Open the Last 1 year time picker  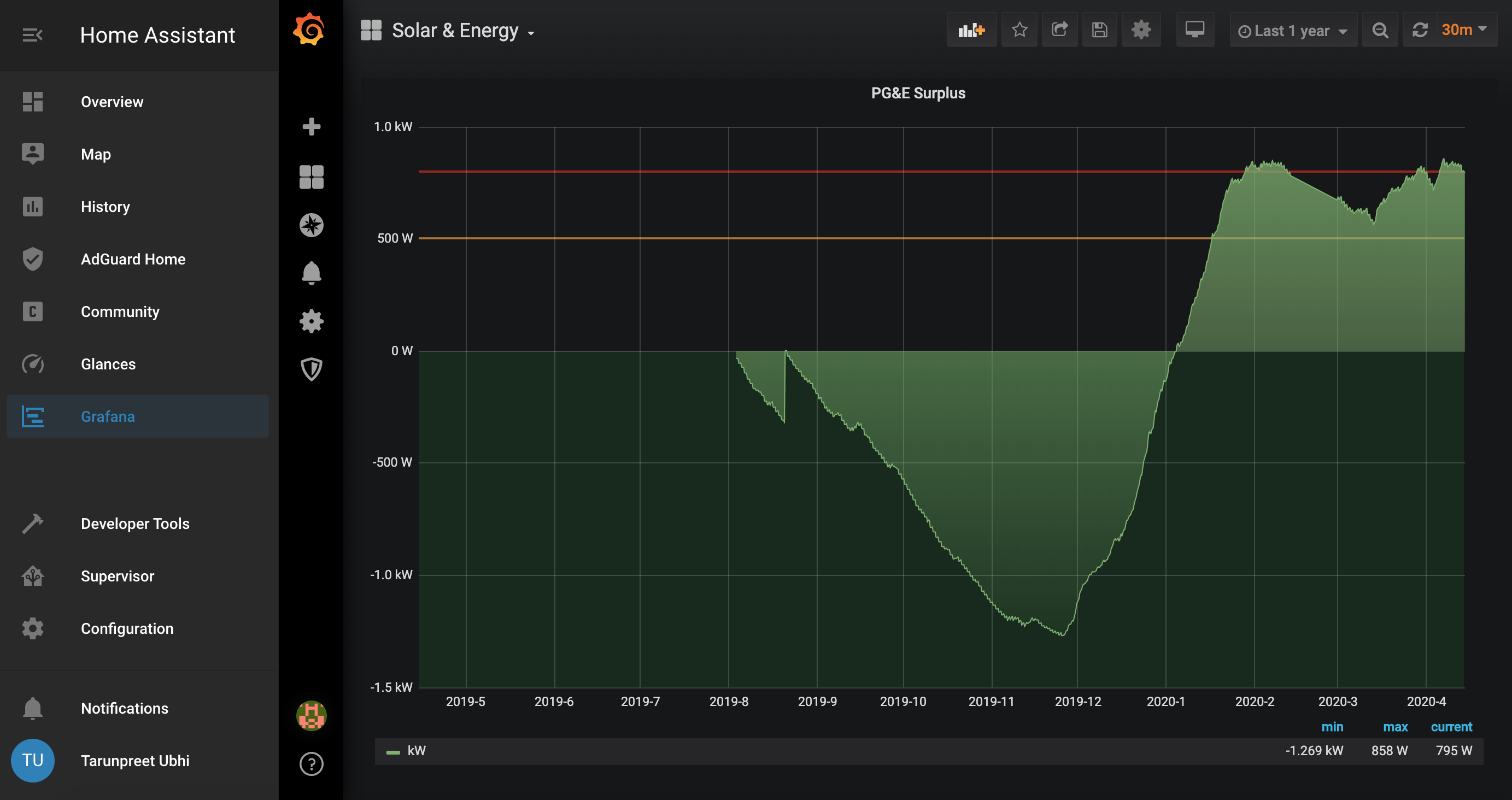[x=1292, y=31]
